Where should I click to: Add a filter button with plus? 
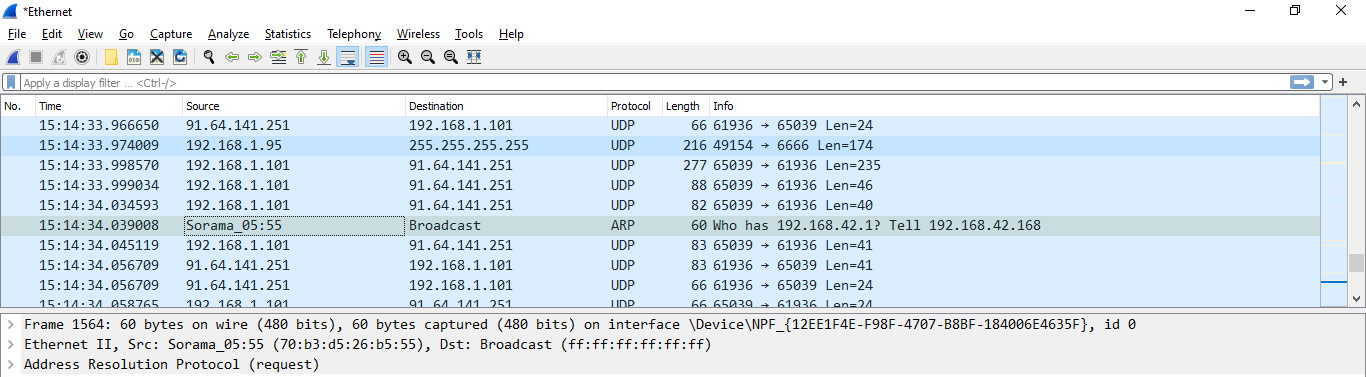tap(1343, 82)
